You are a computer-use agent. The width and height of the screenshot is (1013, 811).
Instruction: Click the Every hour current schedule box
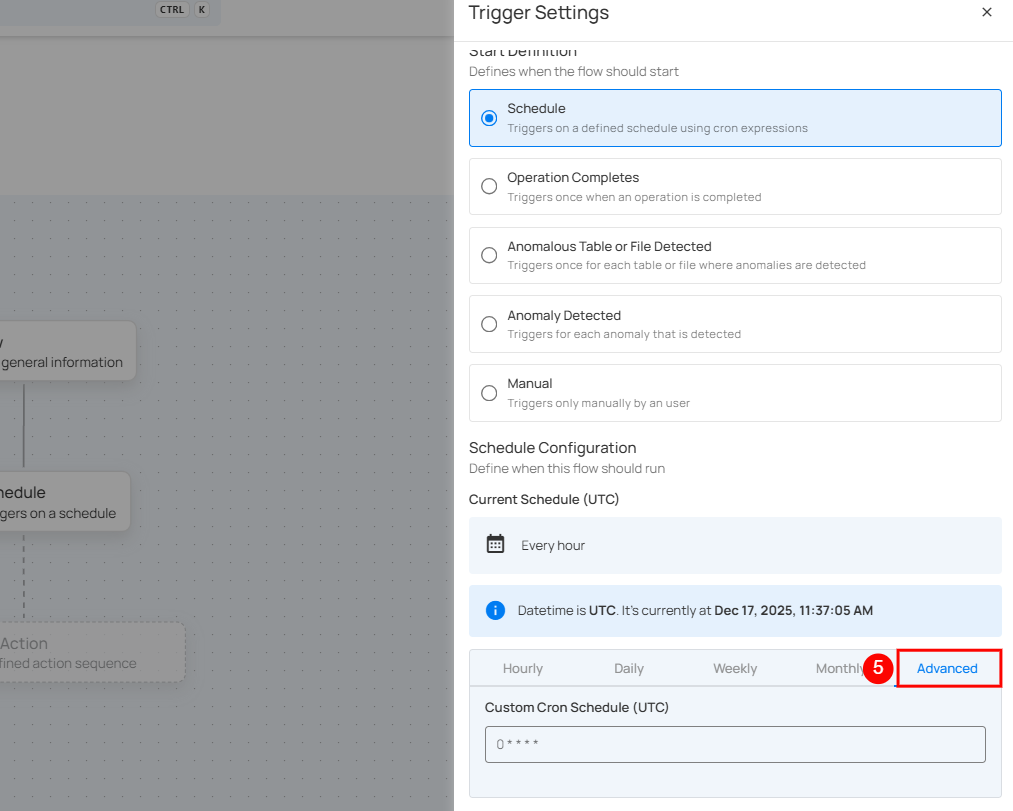point(735,545)
